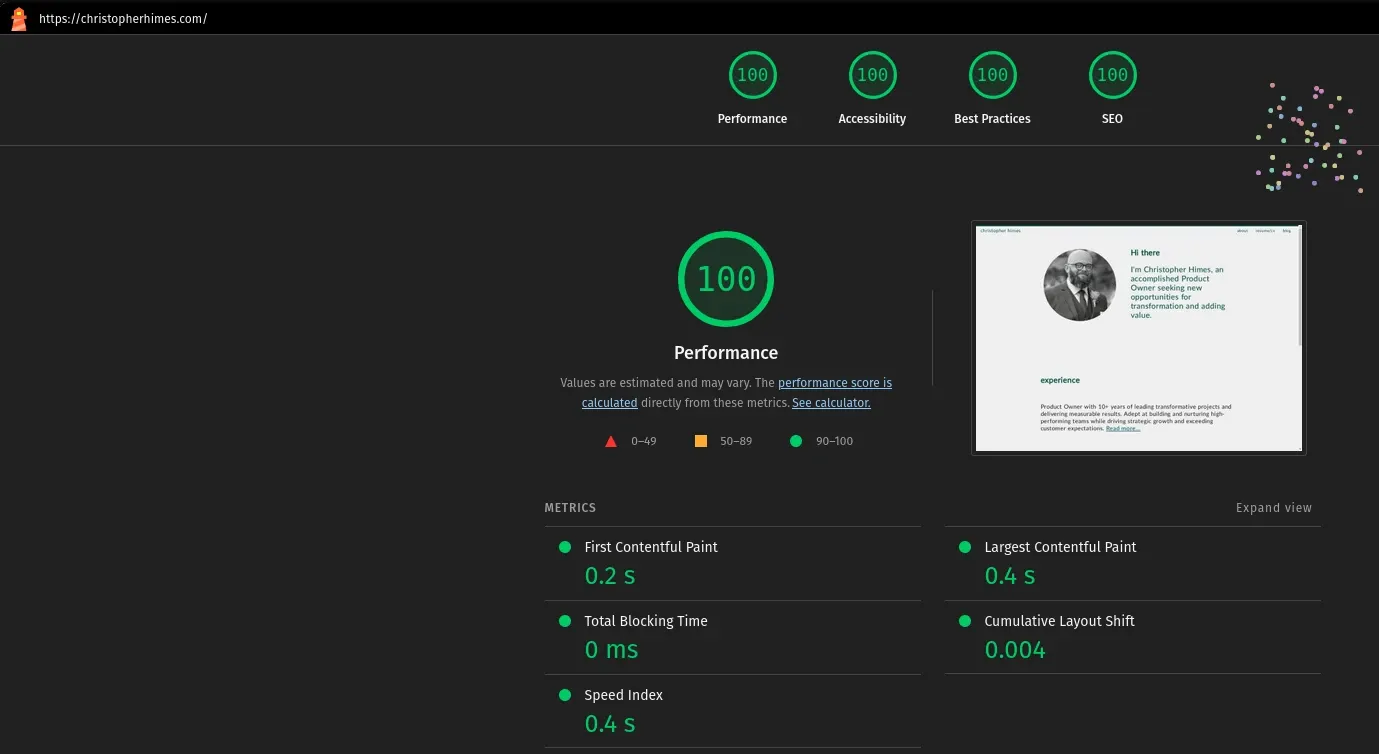Jump to the Accessibility section label
Image resolution: width=1379 pixels, height=754 pixels.
(x=872, y=118)
